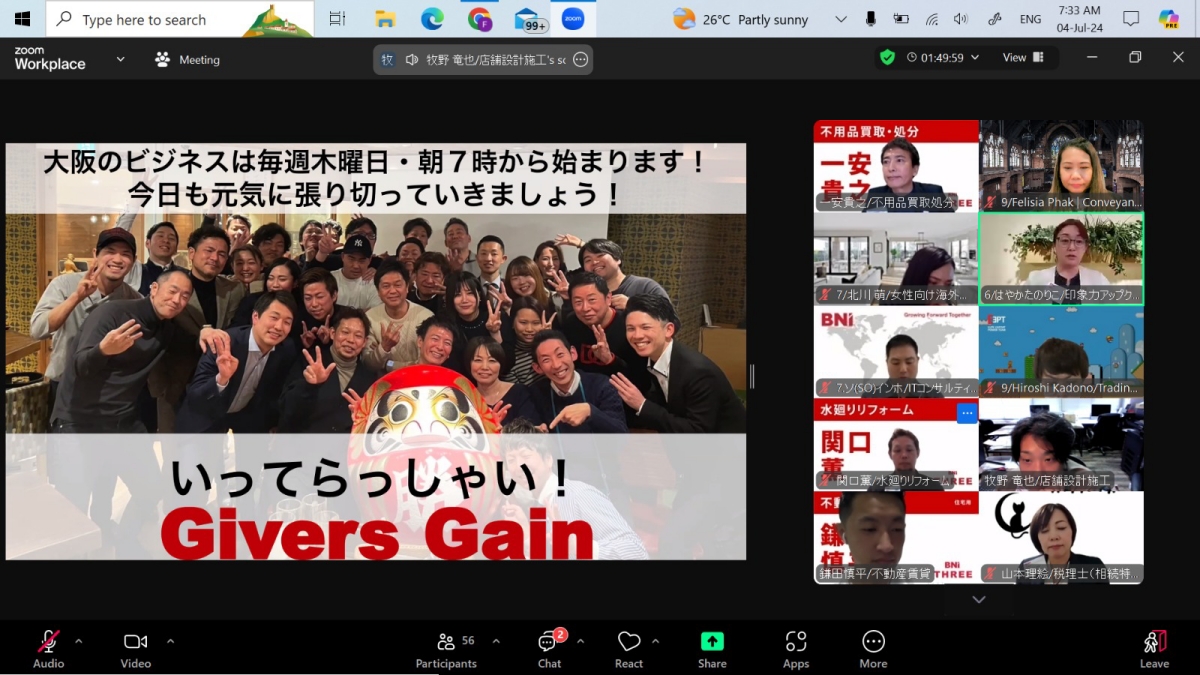
Task: Open the Participants panel
Action: [x=446, y=648]
